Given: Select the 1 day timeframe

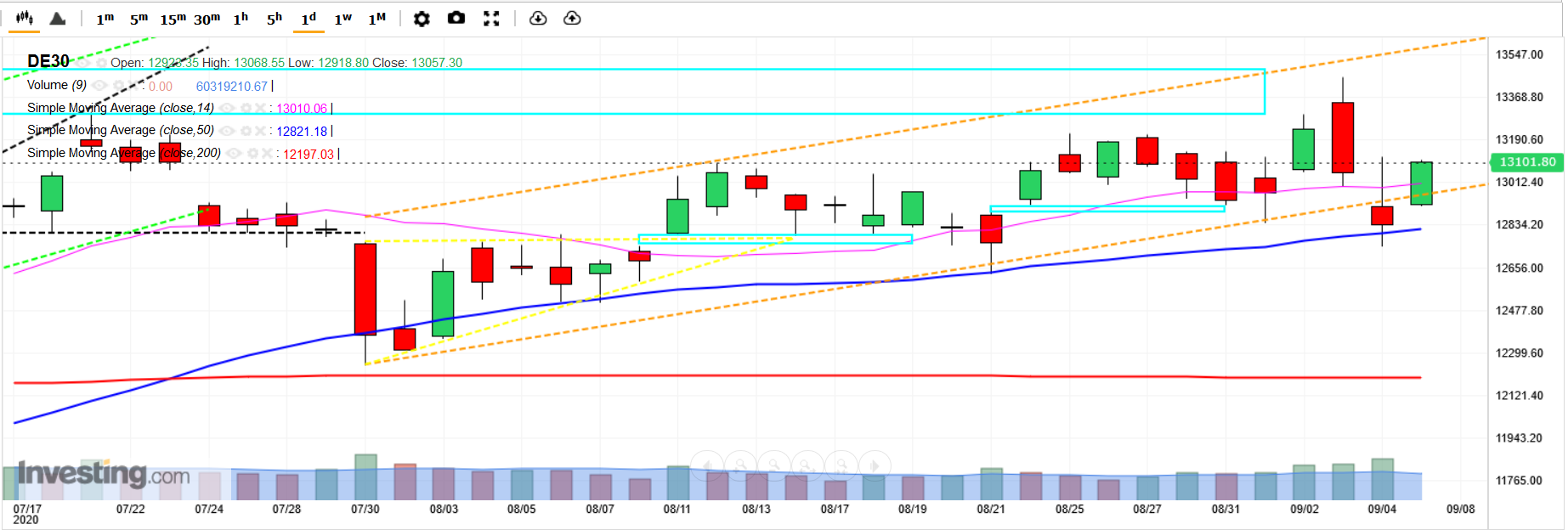Looking at the screenshot, I should click(309, 19).
